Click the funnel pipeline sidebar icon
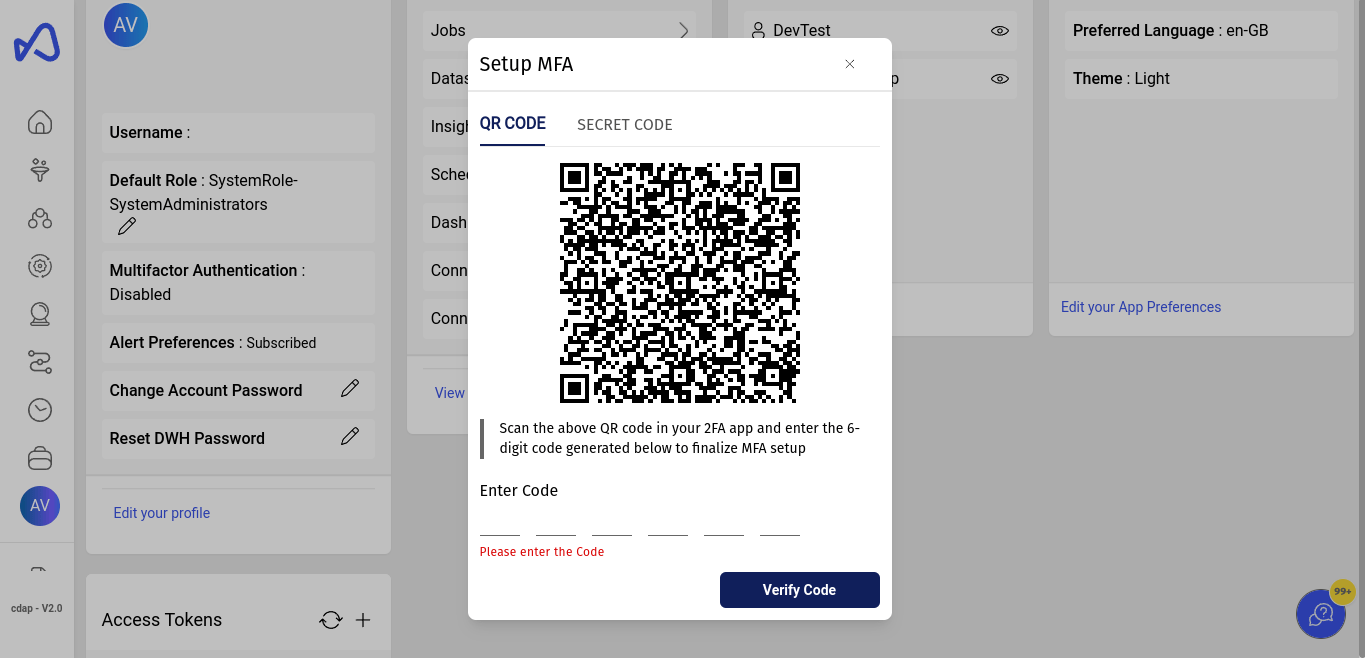Screen dimensions: 1365x658 (40, 170)
